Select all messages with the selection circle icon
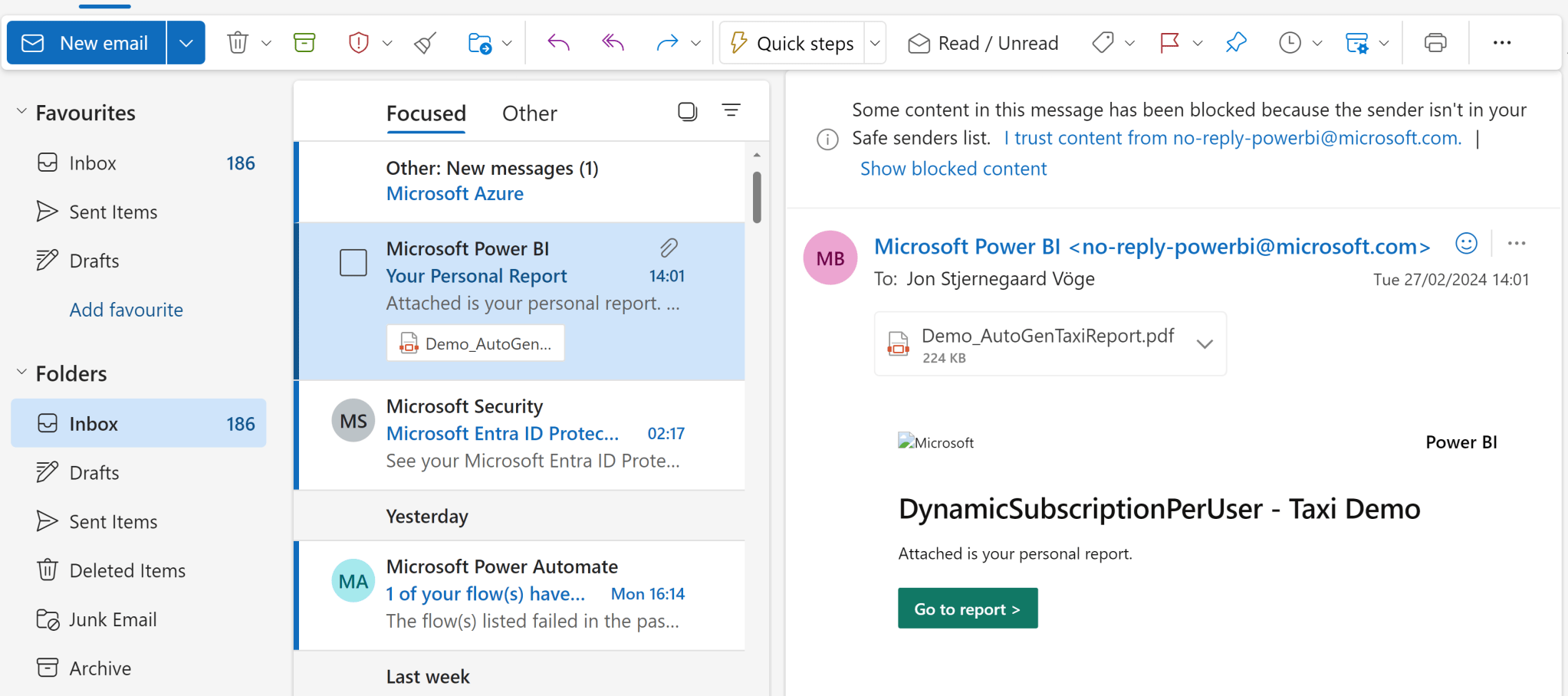The width and height of the screenshot is (1568, 696). (686, 110)
